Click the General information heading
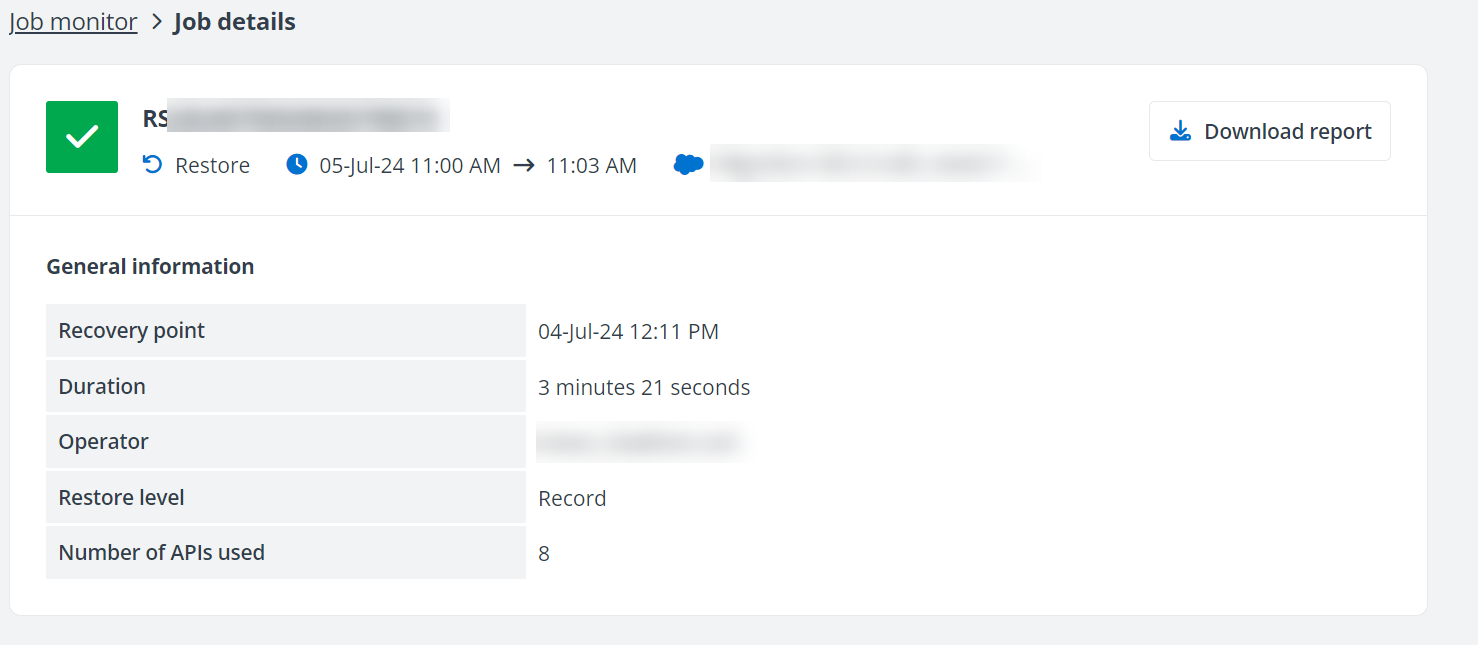Image resolution: width=1478 pixels, height=645 pixels. (150, 266)
